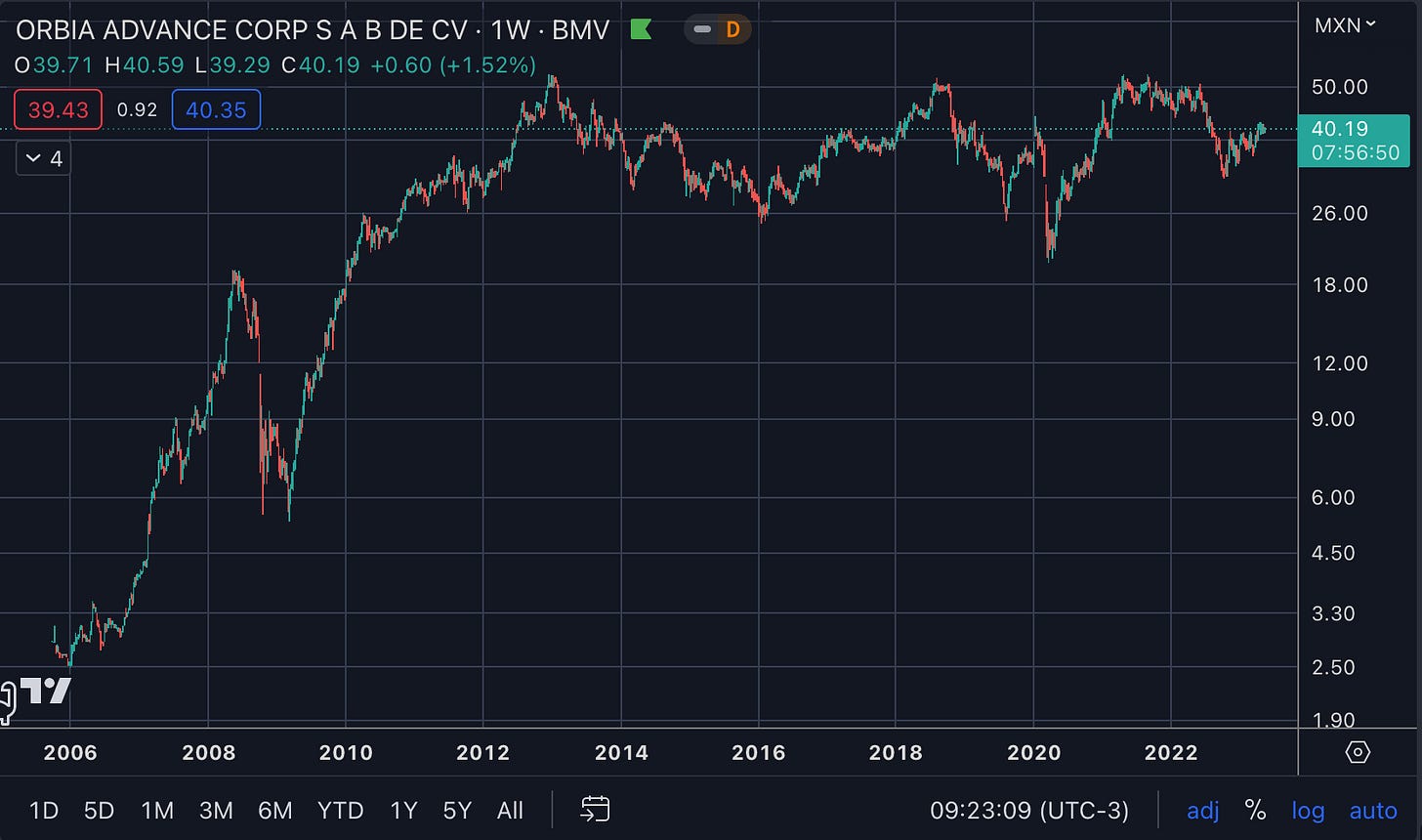Open the timezone clock 09:23:09 (UTC-3)

(x=1029, y=810)
